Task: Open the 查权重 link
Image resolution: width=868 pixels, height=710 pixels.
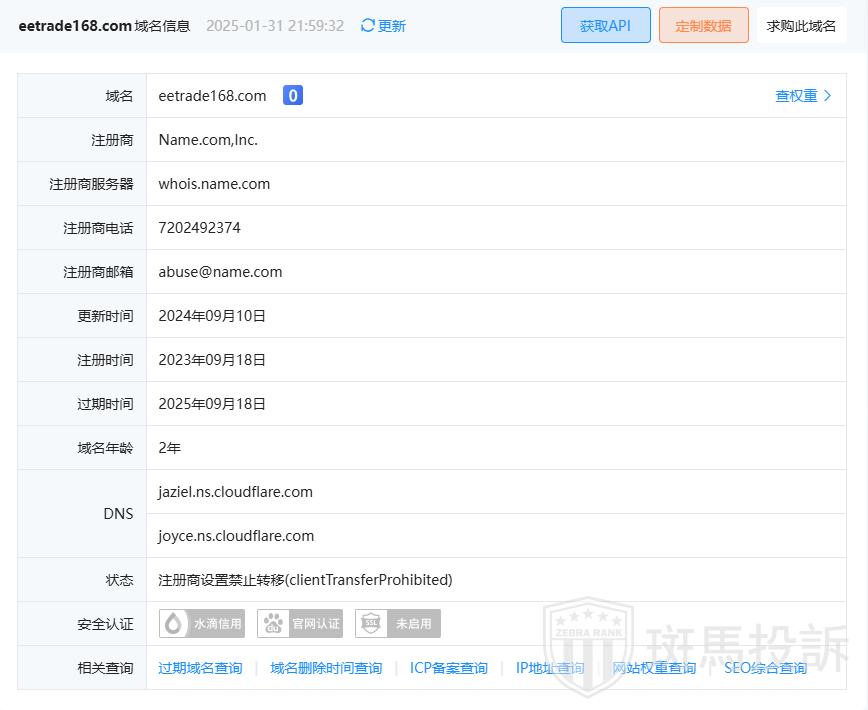Action: tap(796, 96)
